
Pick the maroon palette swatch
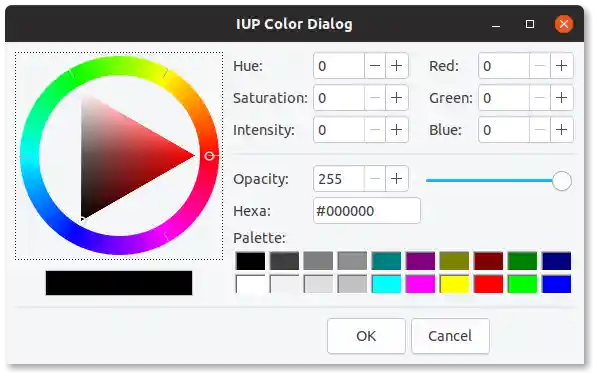click(x=488, y=261)
